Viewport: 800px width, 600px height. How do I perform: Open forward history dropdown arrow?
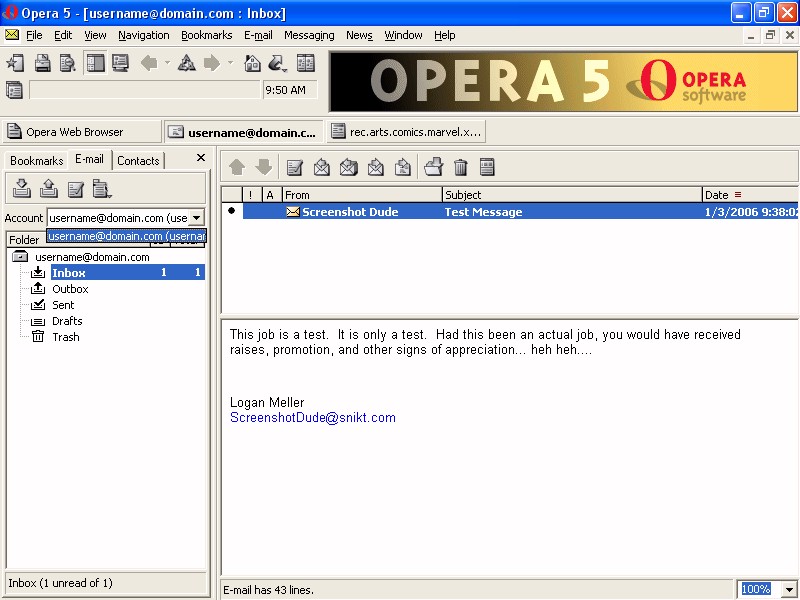tap(231, 63)
